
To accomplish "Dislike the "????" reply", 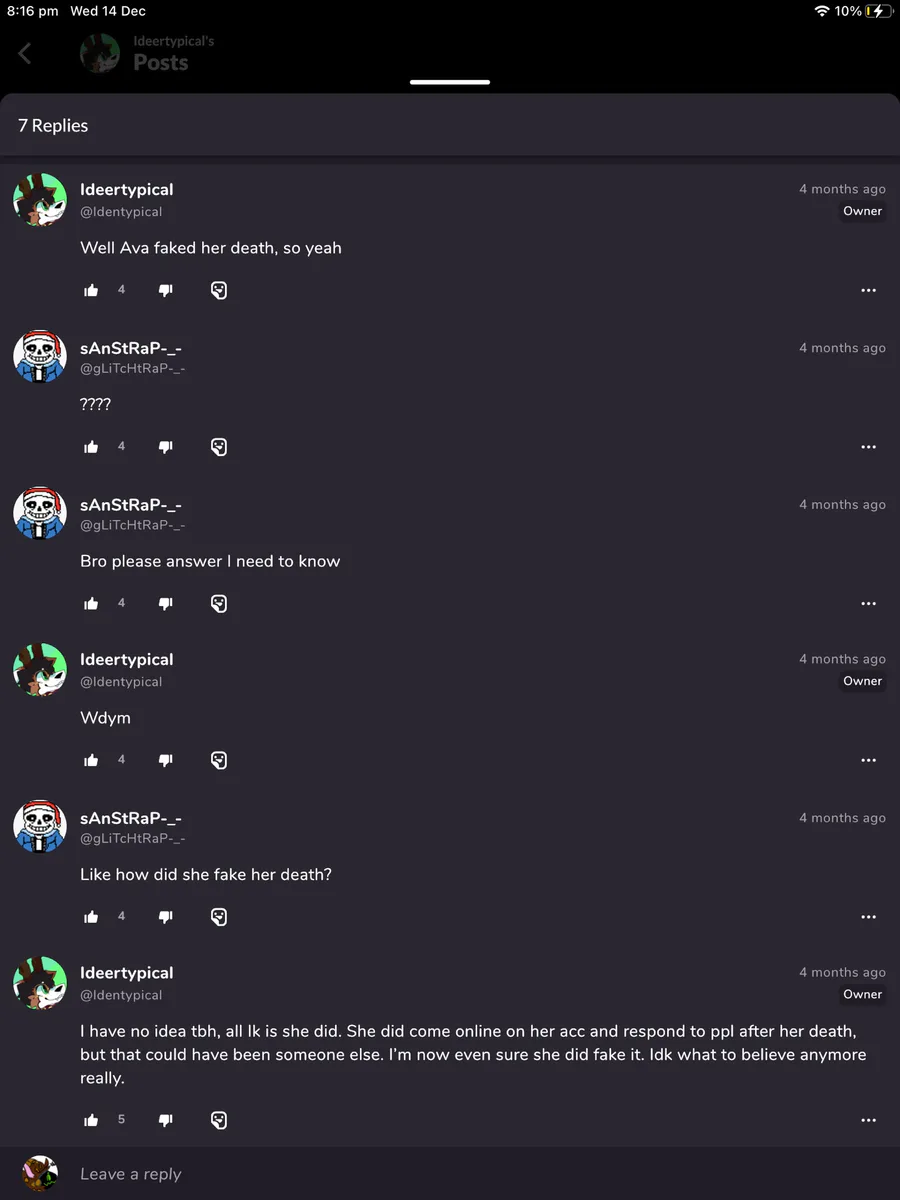I will (x=166, y=447).
